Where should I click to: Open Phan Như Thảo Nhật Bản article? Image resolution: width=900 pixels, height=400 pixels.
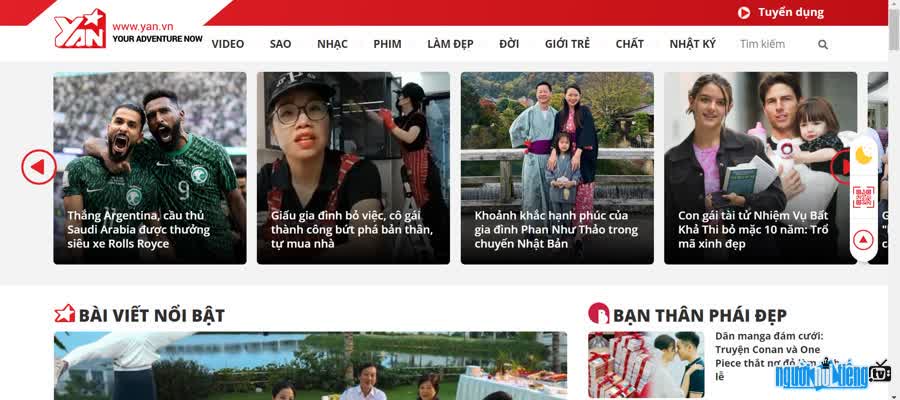click(556, 230)
